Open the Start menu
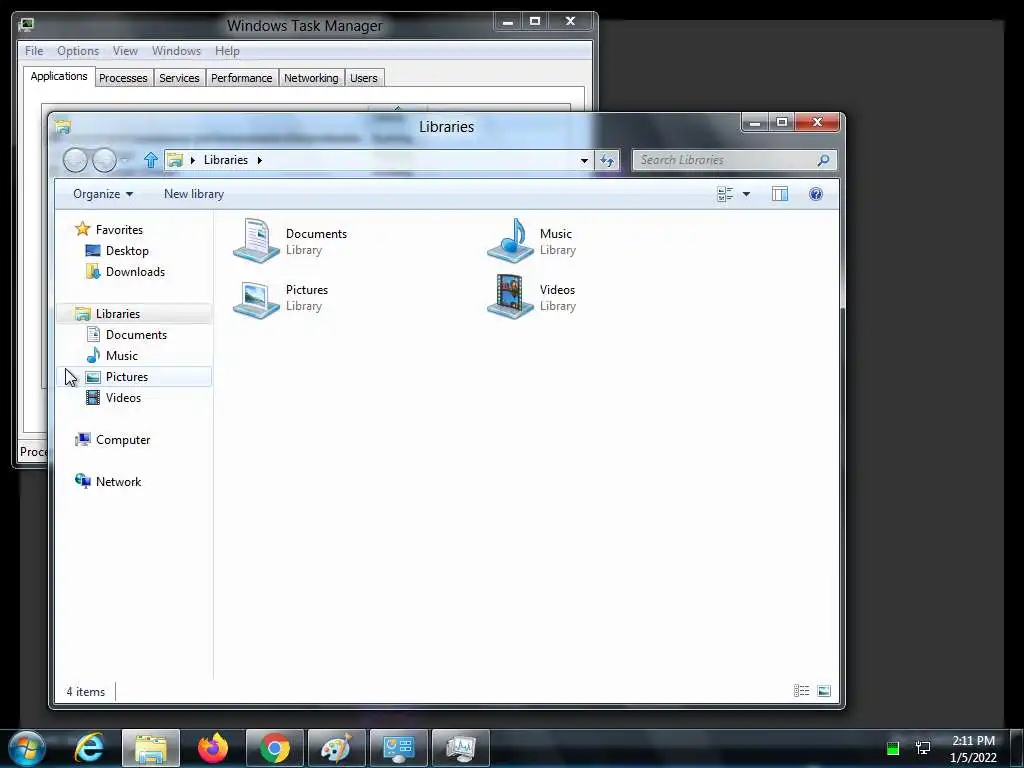This screenshot has height=768, width=1024. [x=27, y=748]
